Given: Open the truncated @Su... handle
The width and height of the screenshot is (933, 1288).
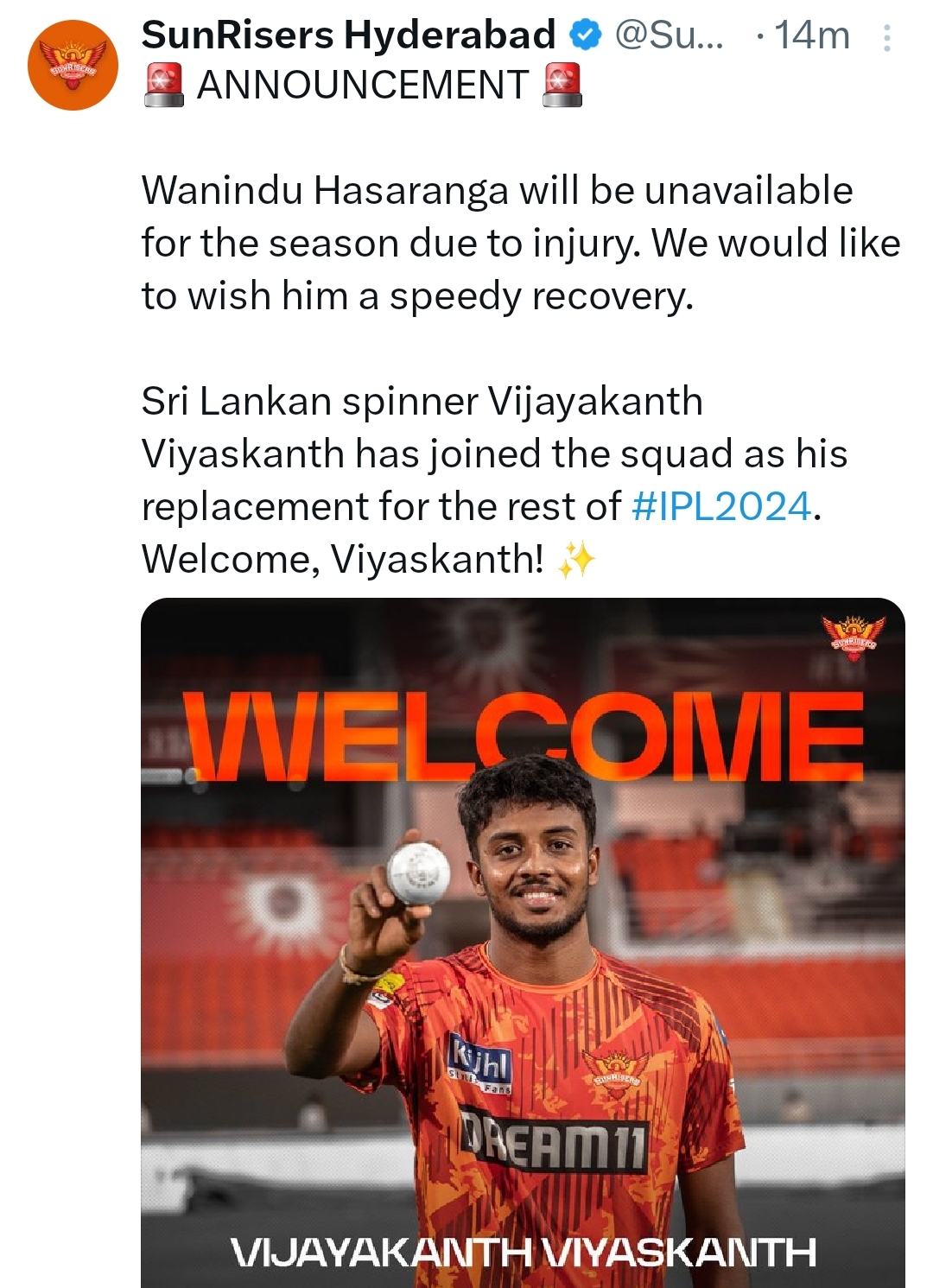Looking at the screenshot, I should [x=670, y=35].
